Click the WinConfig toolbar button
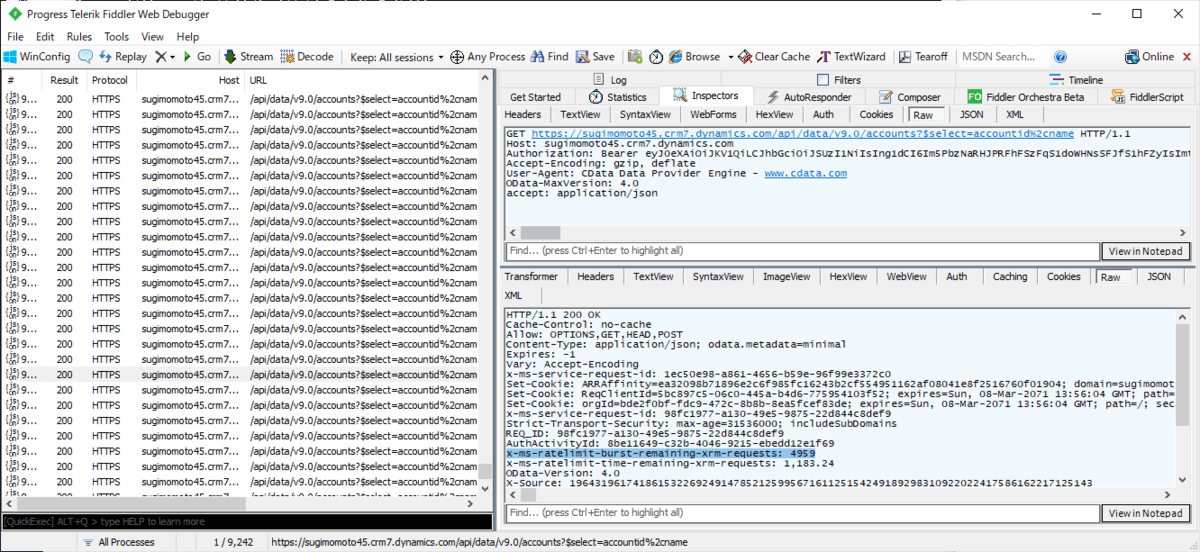1200x552 pixels. click(37, 57)
